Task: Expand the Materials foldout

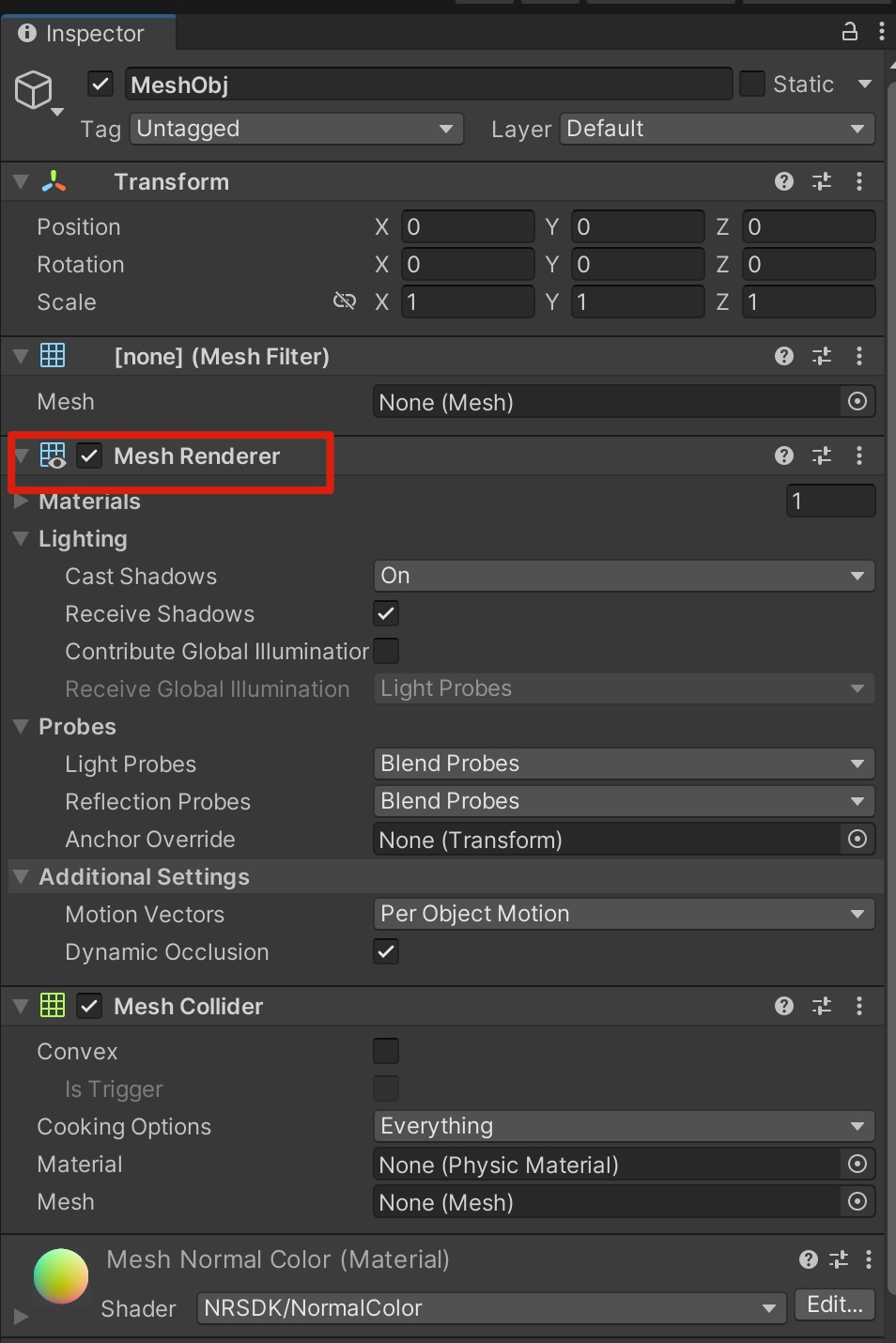Action: click(x=22, y=502)
